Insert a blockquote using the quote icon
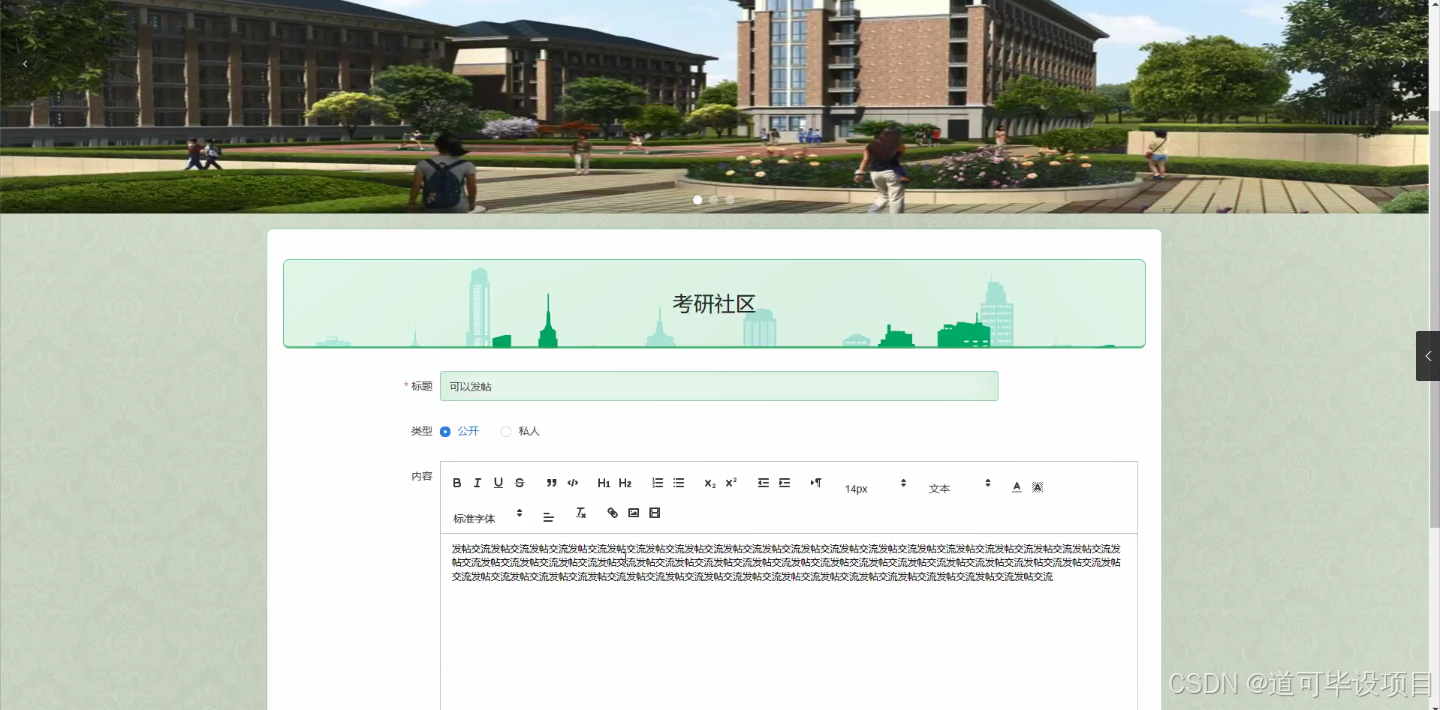The height and width of the screenshot is (710, 1440). coord(551,483)
